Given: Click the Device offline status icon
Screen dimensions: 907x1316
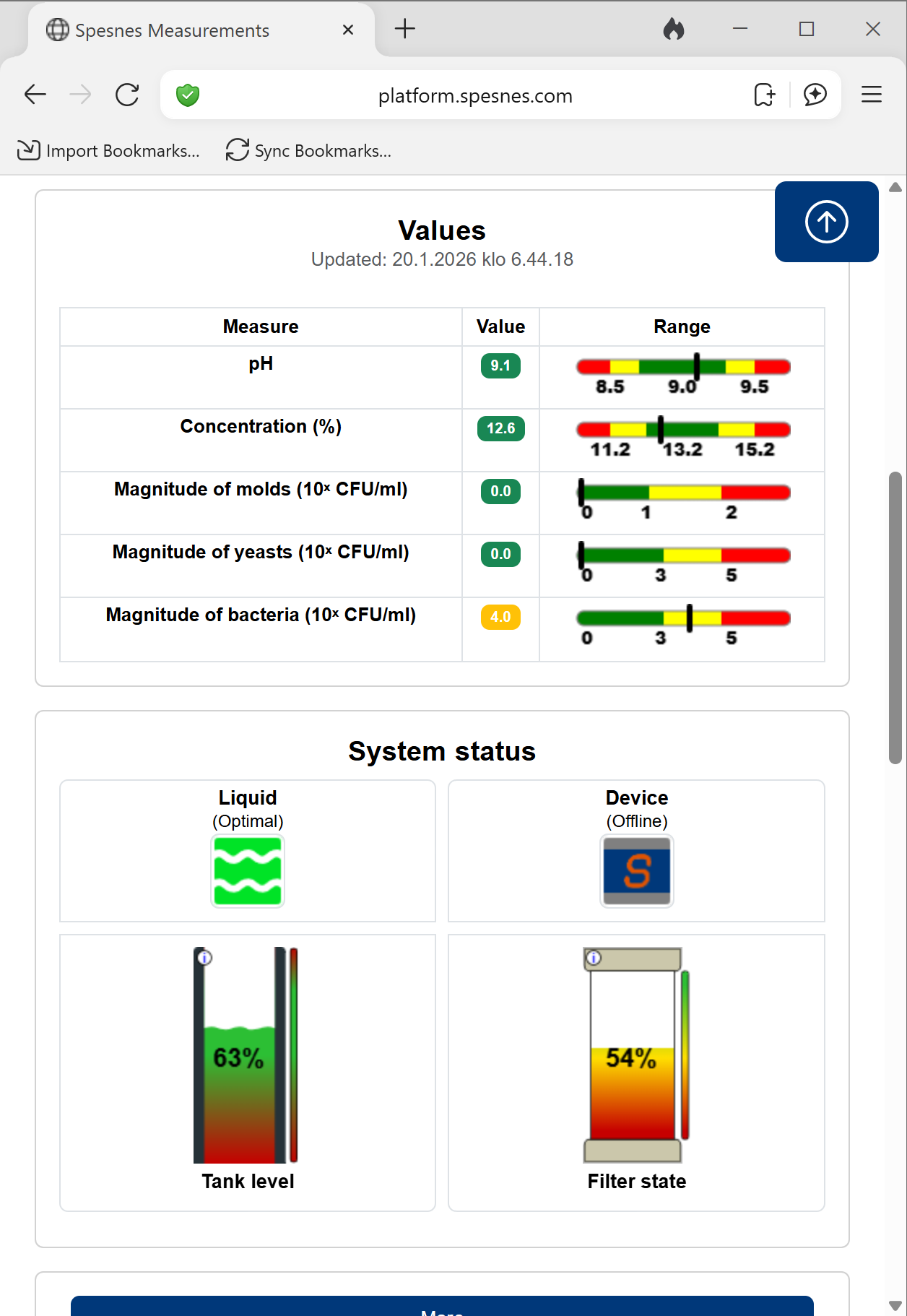Looking at the screenshot, I should pyautogui.click(x=636, y=871).
